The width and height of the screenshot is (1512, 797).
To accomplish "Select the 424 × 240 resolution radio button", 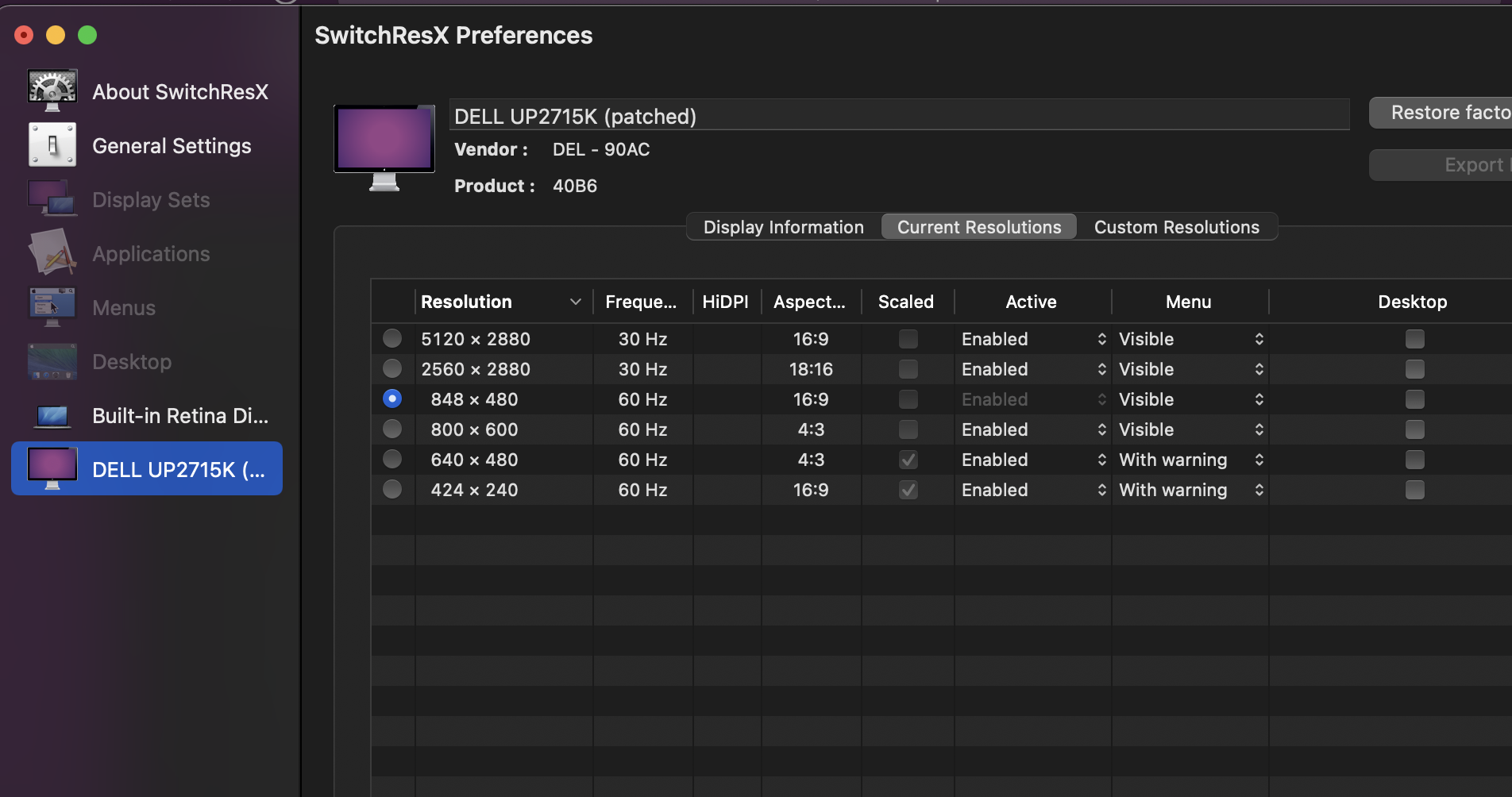I will (392, 489).
